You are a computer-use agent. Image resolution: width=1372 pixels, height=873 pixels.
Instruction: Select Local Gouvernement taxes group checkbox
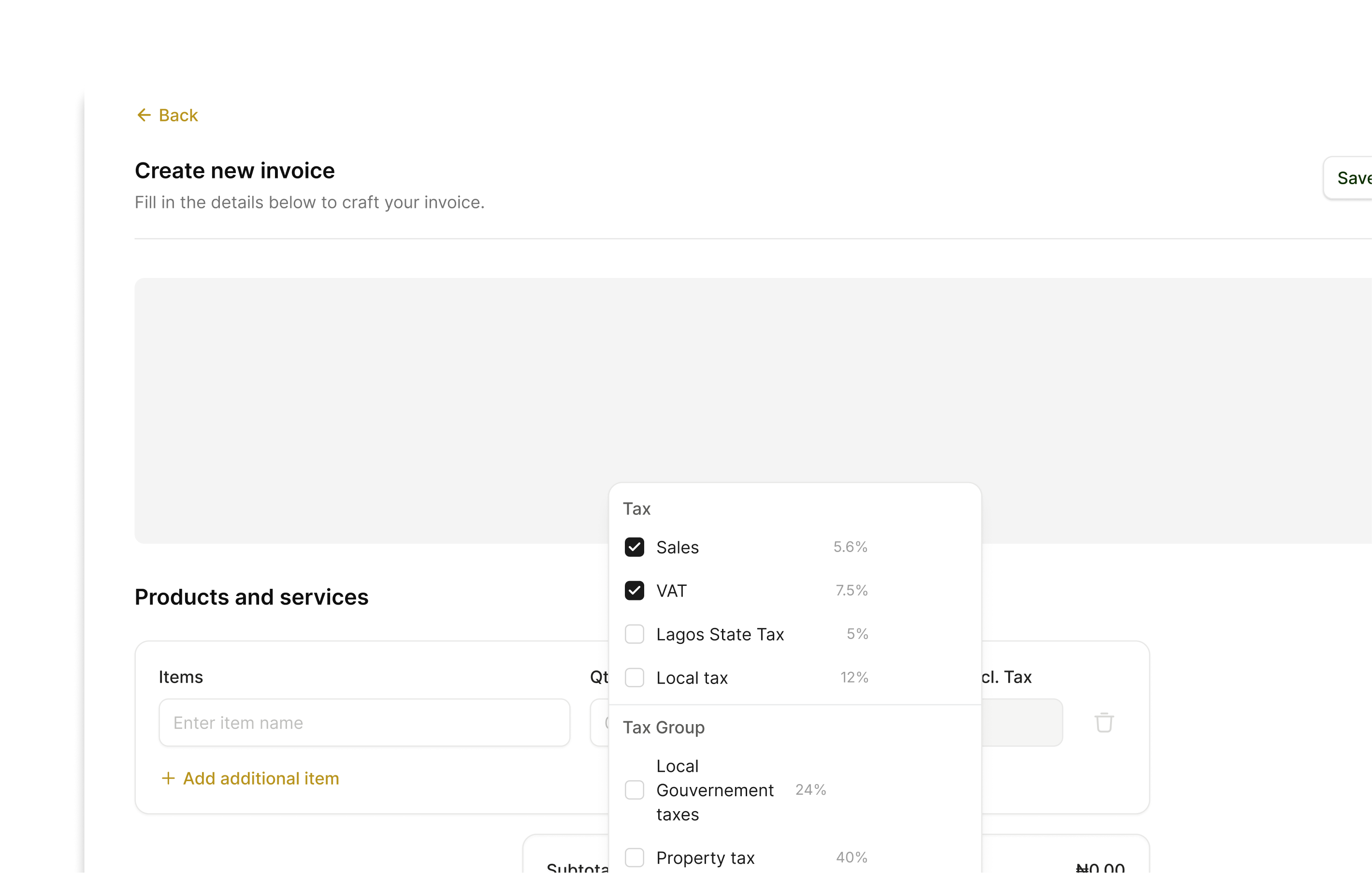coord(634,790)
